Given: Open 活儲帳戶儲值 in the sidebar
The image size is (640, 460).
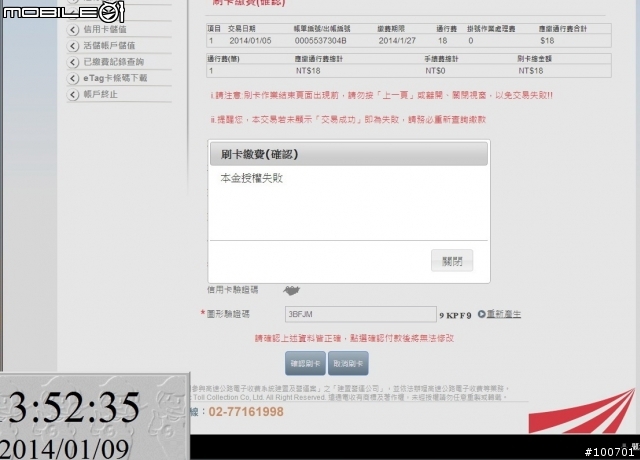Looking at the screenshot, I should coord(109,46).
